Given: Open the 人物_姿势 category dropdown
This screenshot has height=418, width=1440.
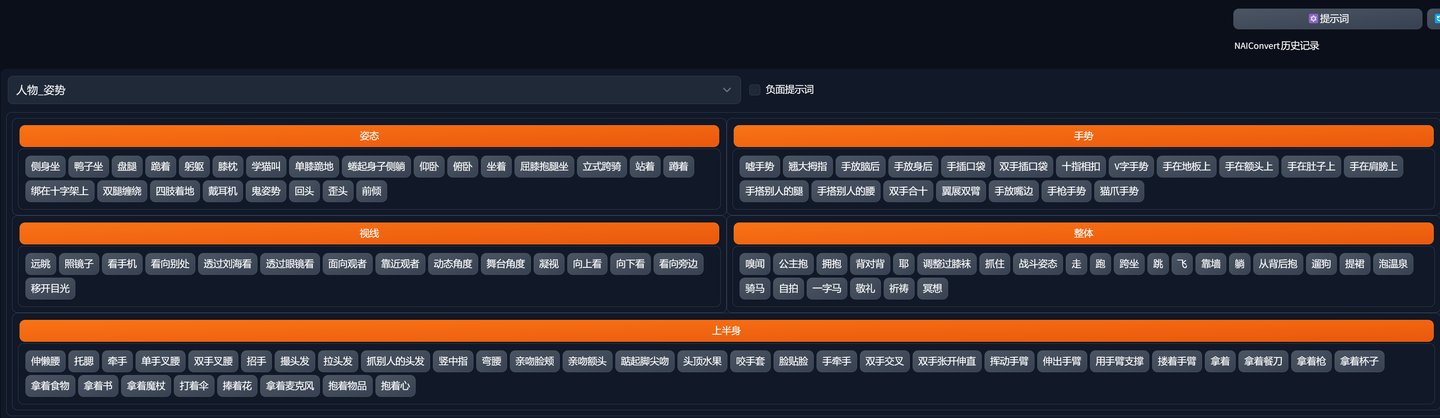Looking at the screenshot, I should pos(374,90).
